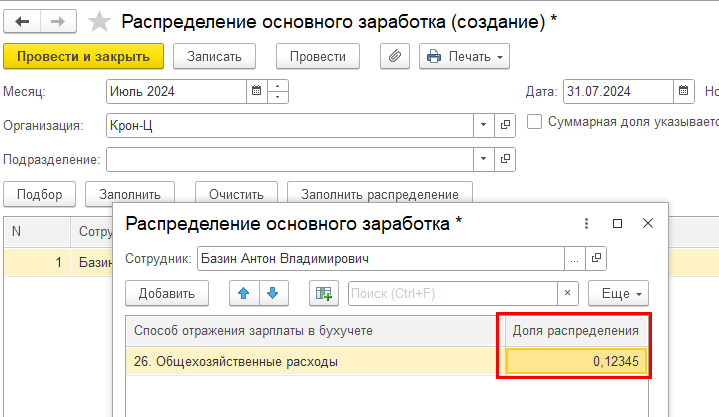Screen dimensions: 719x417
Task: Open calendar picker for Месяц field
Action: tap(256, 91)
